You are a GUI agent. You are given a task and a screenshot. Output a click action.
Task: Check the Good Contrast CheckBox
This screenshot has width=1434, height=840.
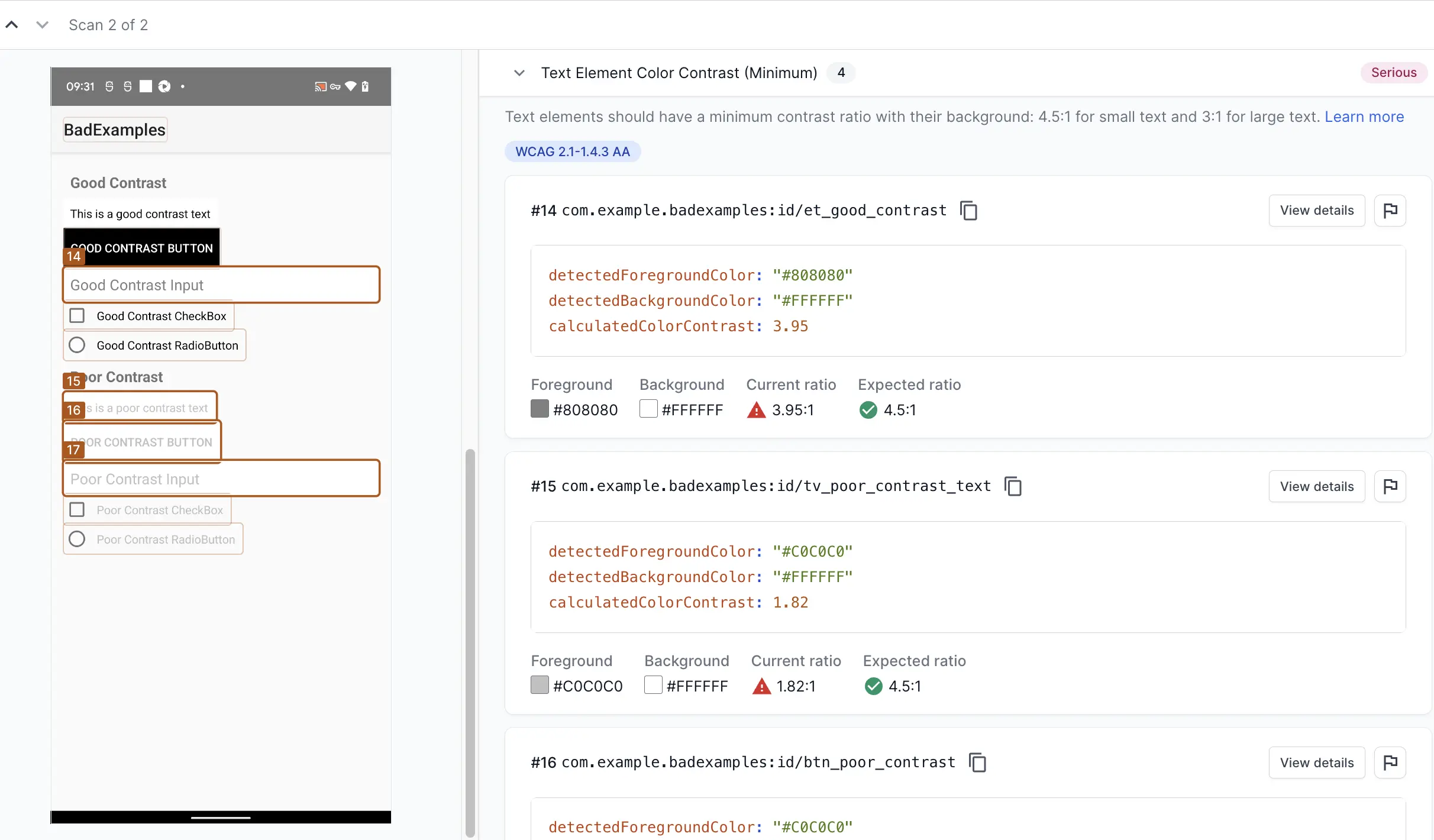click(x=77, y=316)
